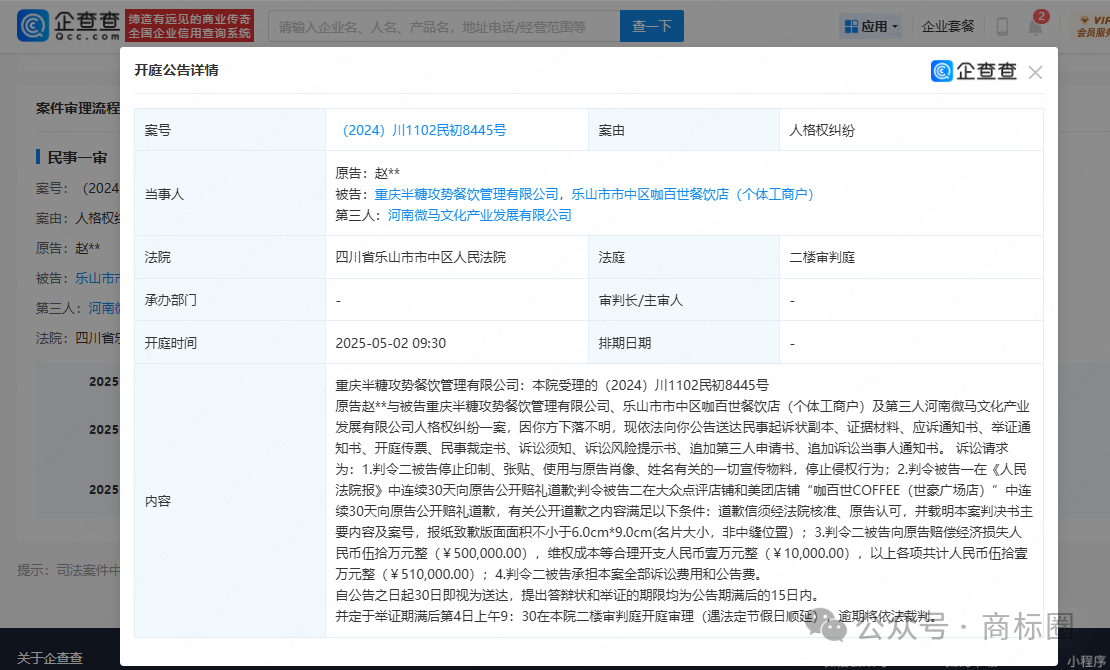Open the notification bell with badge 2
Image resolution: width=1110 pixels, height=670 pixels.
point(1035,26)
